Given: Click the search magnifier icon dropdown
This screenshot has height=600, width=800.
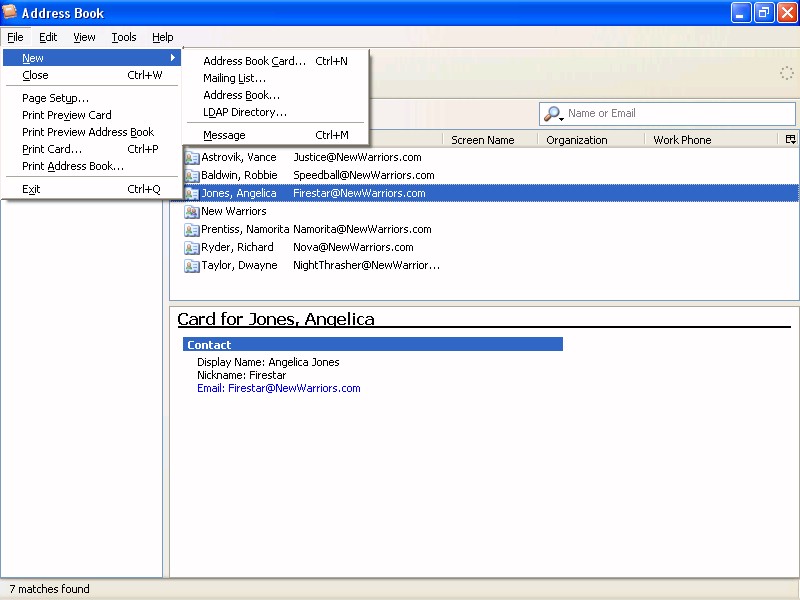Looking at the screenshot, I should (x=553, y=113).
